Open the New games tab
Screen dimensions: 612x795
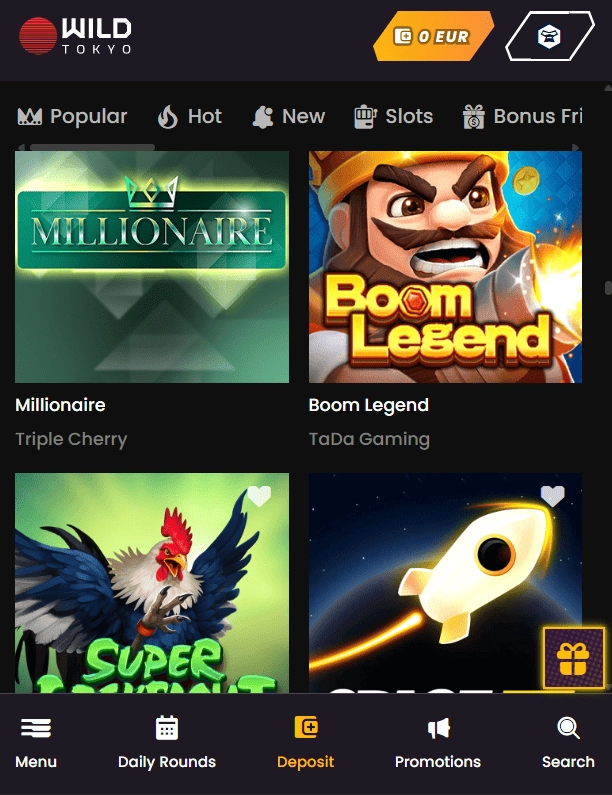(x=288, y=117)
